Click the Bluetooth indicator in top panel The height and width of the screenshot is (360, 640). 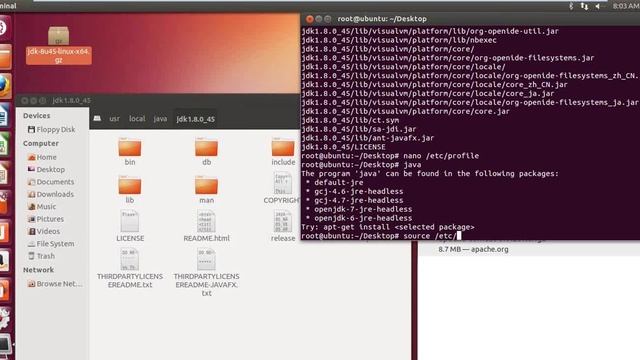[x=571, y=6]
